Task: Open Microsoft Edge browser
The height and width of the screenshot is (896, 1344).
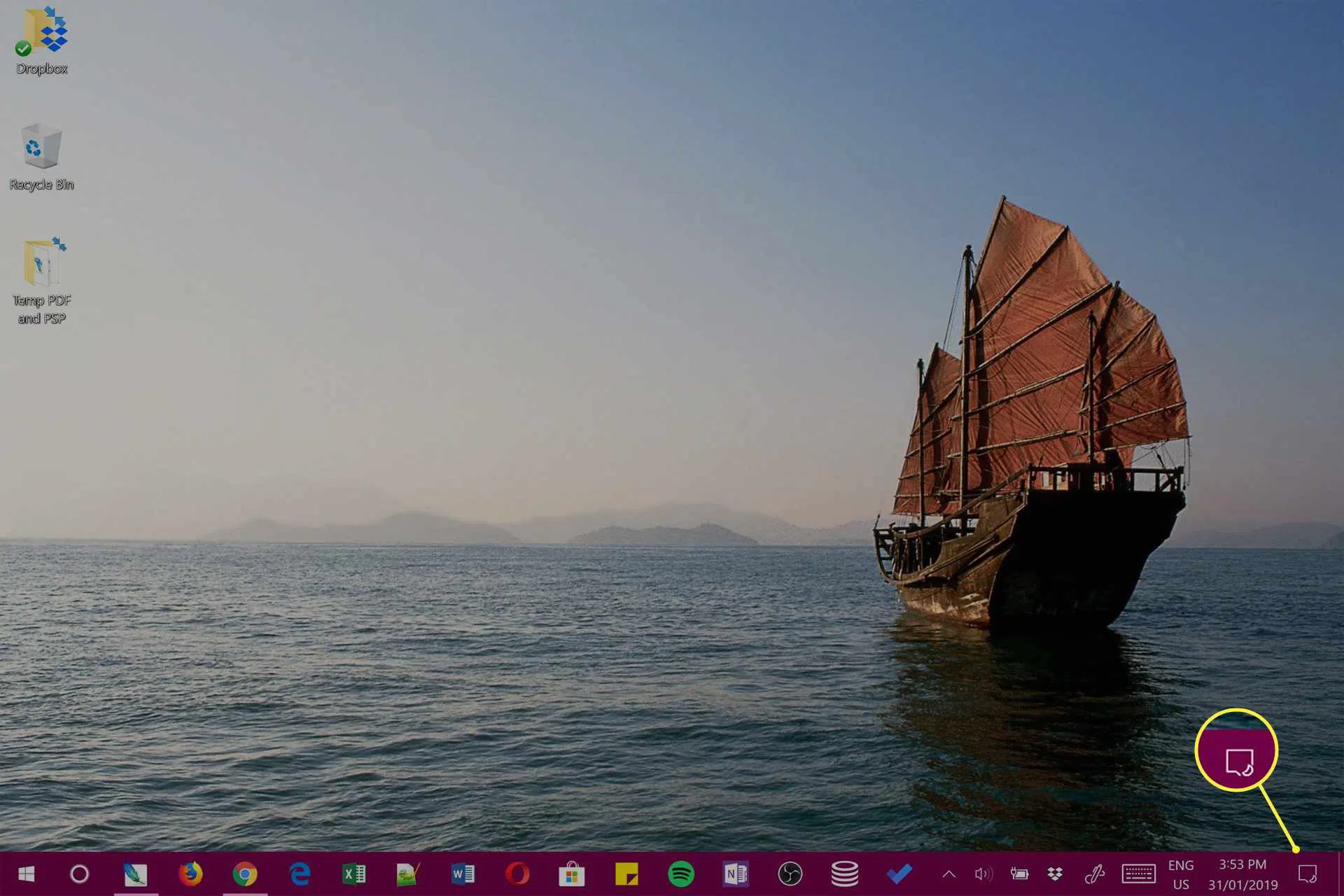Action: point(300,874)
